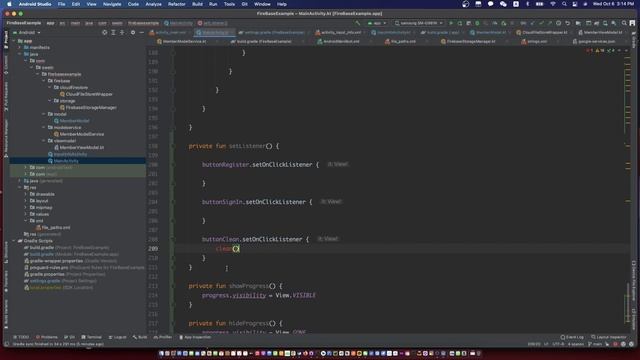Open the TODO tool window
The width and height of the screenshot is (640, 360).
[x=21, y=337]
